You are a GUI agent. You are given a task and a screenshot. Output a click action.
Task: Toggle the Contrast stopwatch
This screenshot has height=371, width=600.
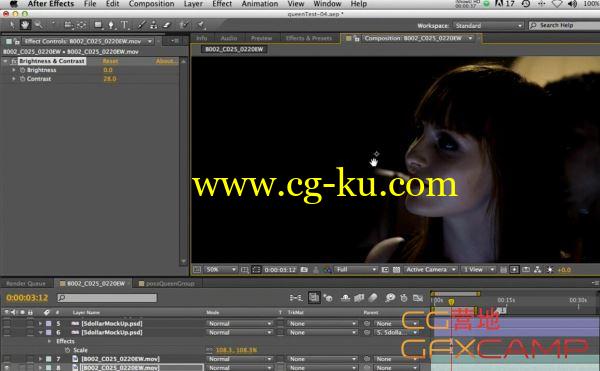[x=22, y=79]
